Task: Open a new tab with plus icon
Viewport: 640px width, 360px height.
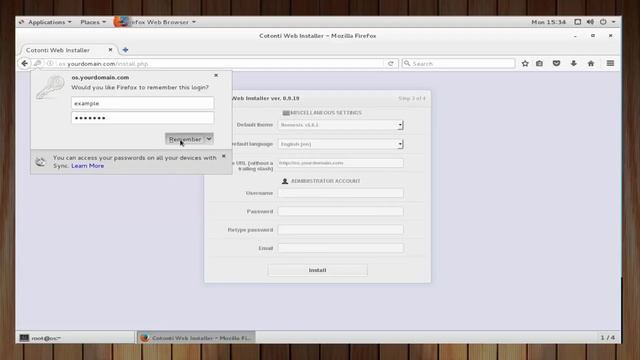Action: click(125, 50)
